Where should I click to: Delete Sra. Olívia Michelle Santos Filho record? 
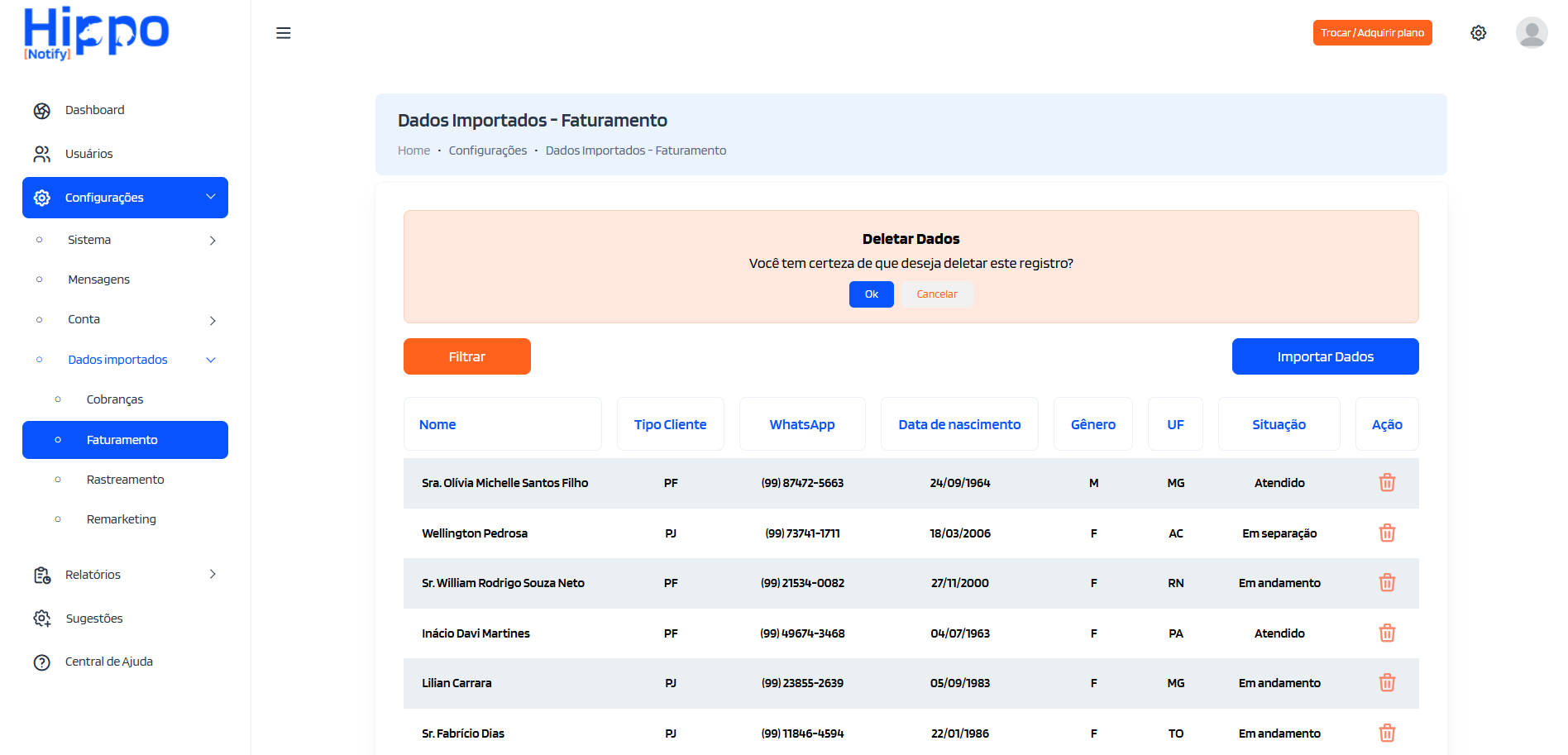click(1387, 483)
